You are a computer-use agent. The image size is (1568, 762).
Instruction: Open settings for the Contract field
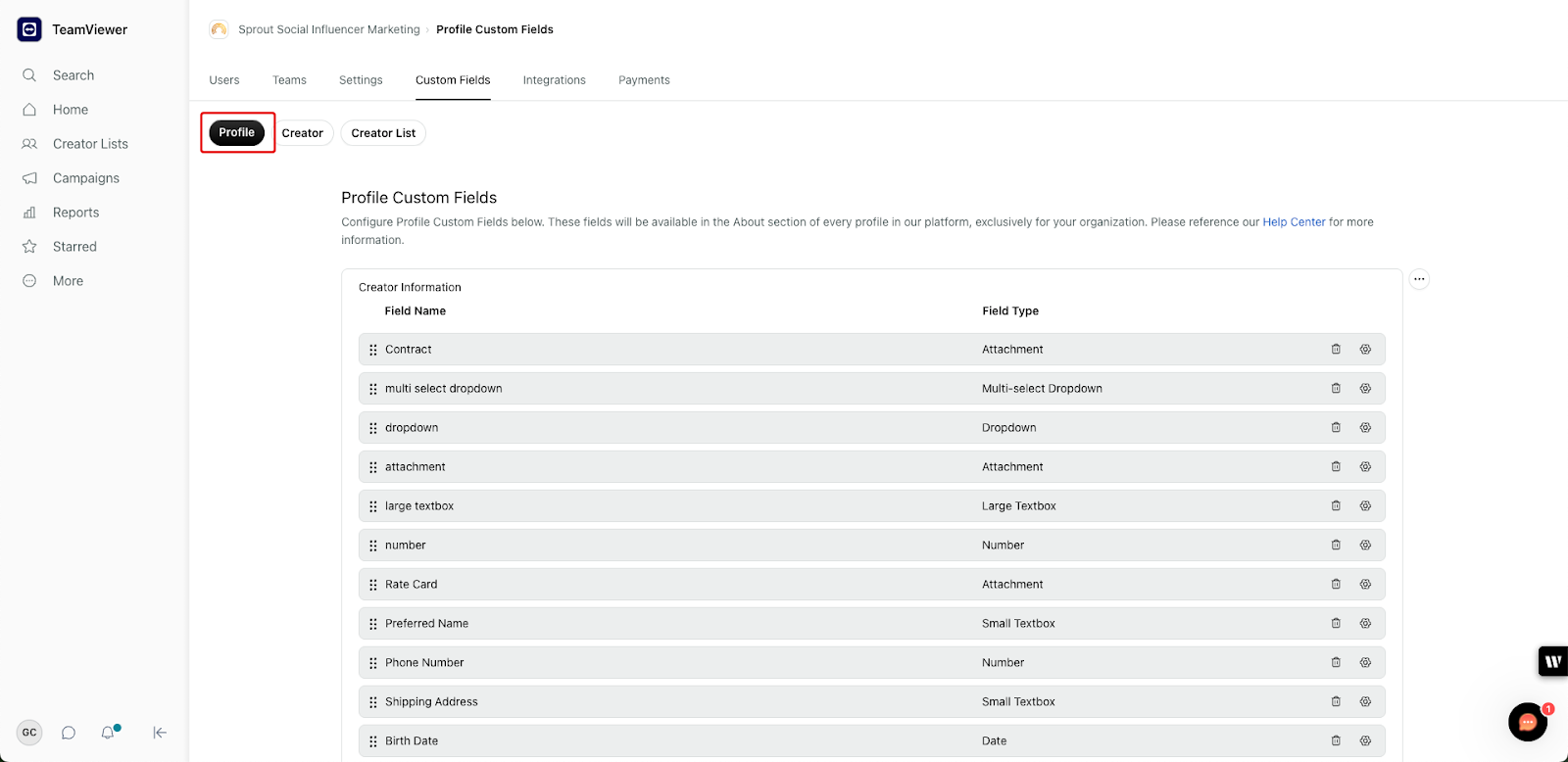tap(1365, 350)
